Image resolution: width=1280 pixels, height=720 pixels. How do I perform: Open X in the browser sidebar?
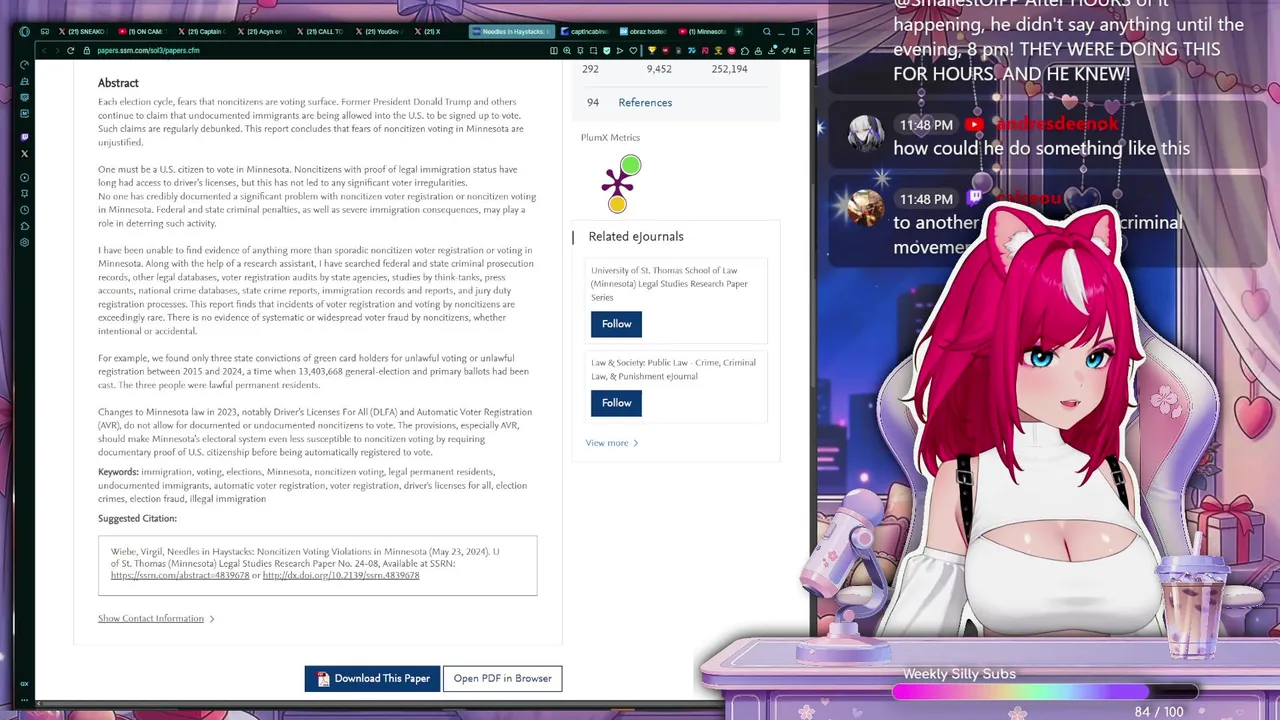pyautogui.click(x=24, y=153)
